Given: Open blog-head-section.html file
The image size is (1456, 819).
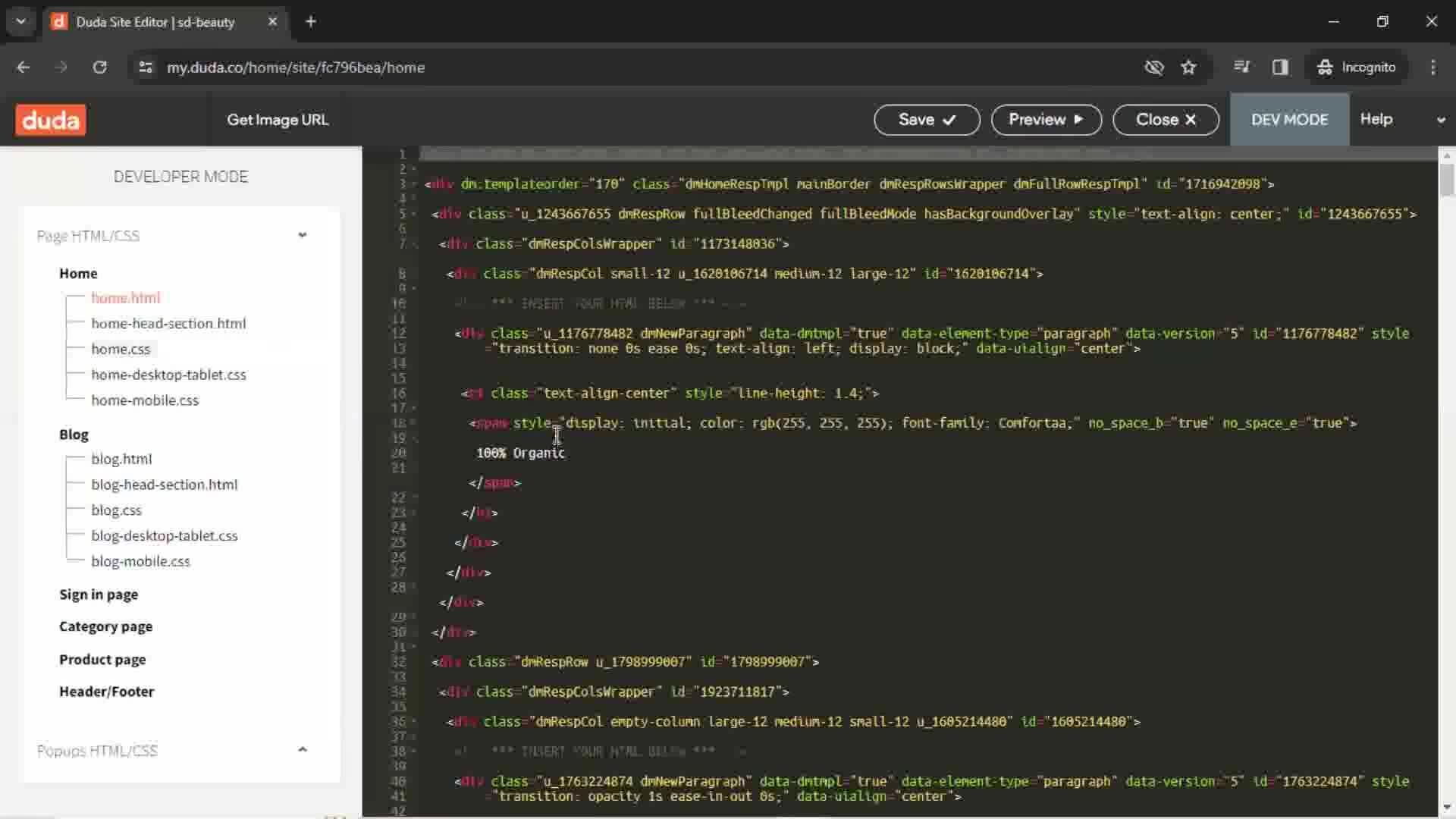Looking at the screenshot, I should pyautogui.click(x=164, y=485).
